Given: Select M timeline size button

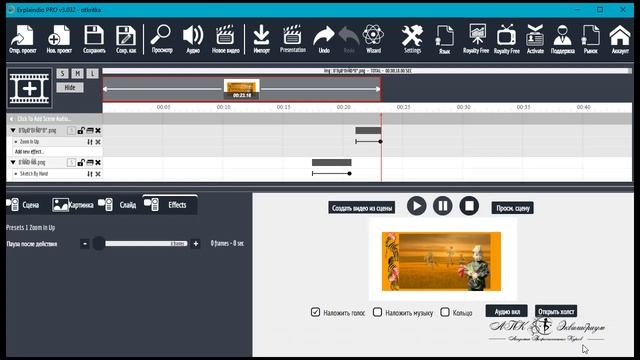Looking at the screenshot, I should click(x=78, y=73).
